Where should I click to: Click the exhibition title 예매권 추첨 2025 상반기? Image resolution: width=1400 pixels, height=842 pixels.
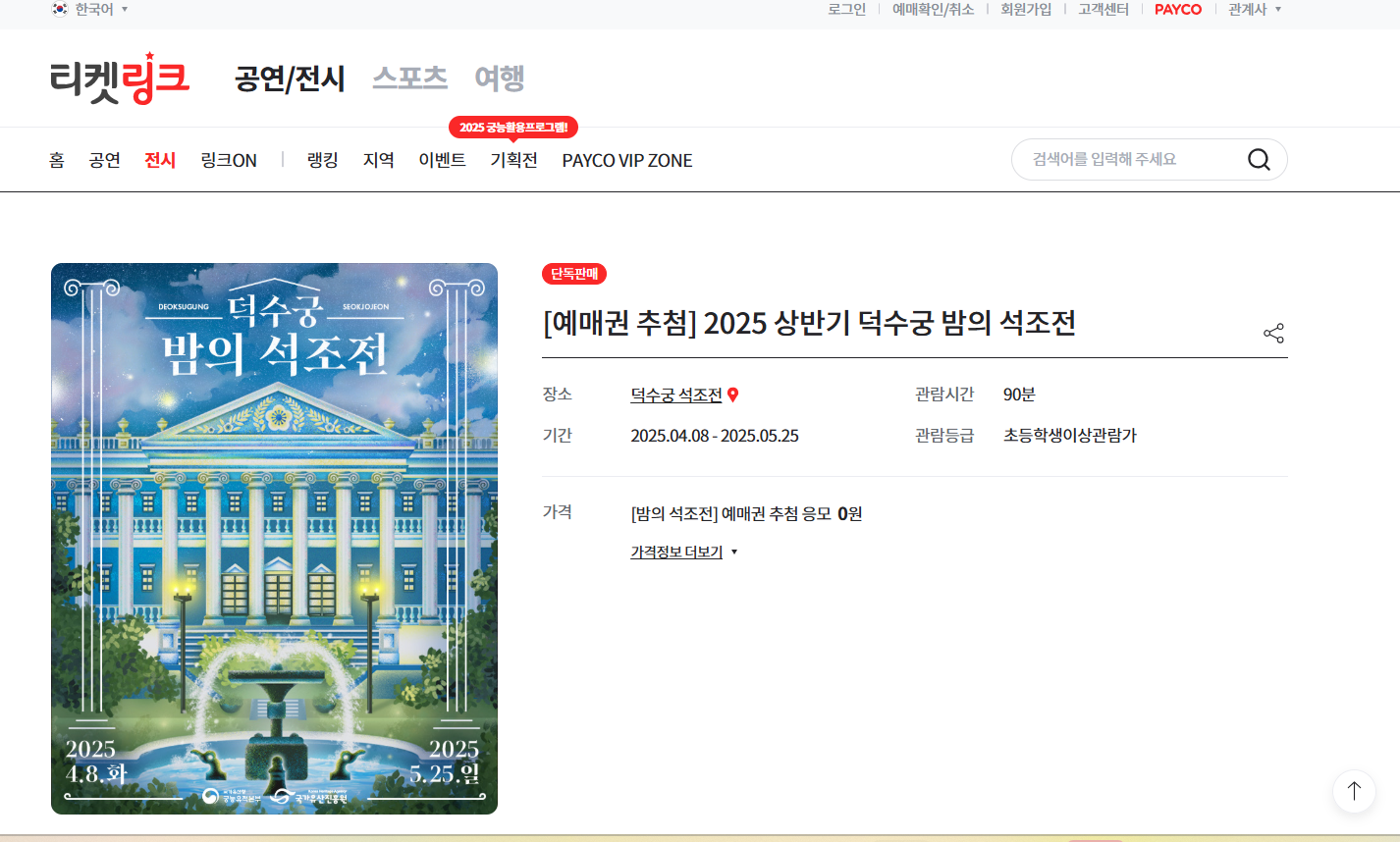(x=809, y=323)
